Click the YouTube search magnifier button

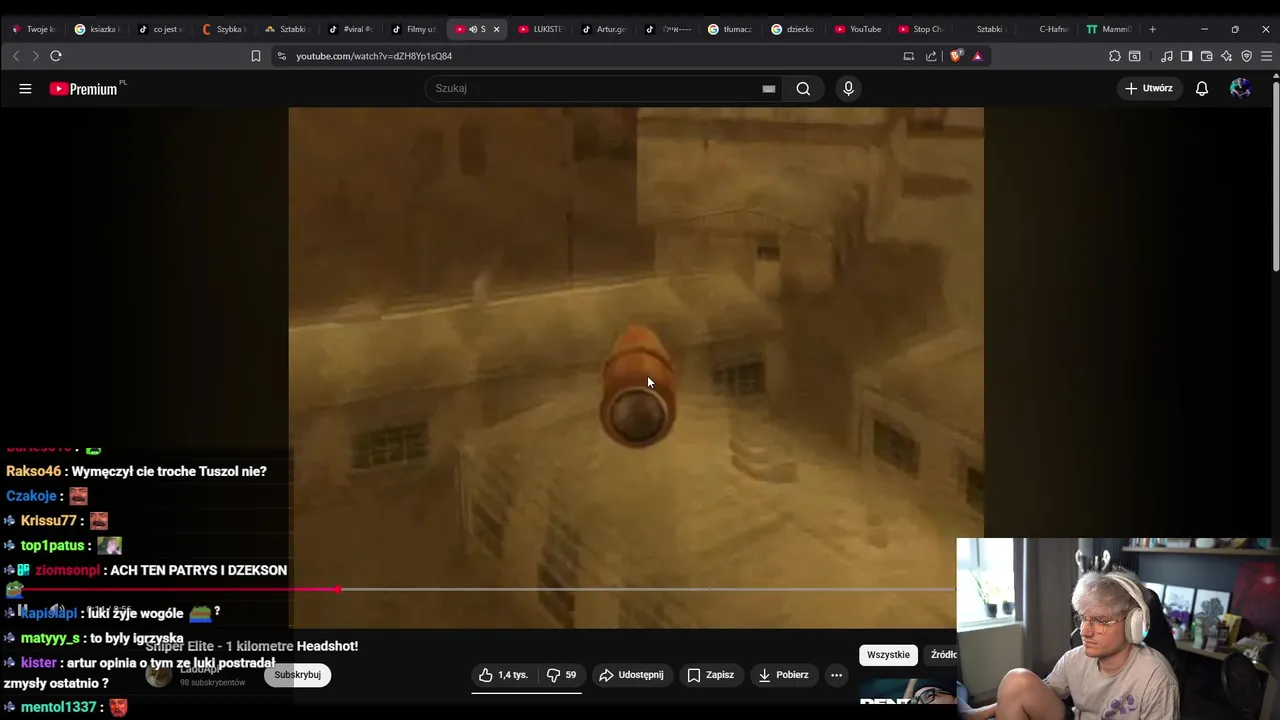(x=803, y=88)
